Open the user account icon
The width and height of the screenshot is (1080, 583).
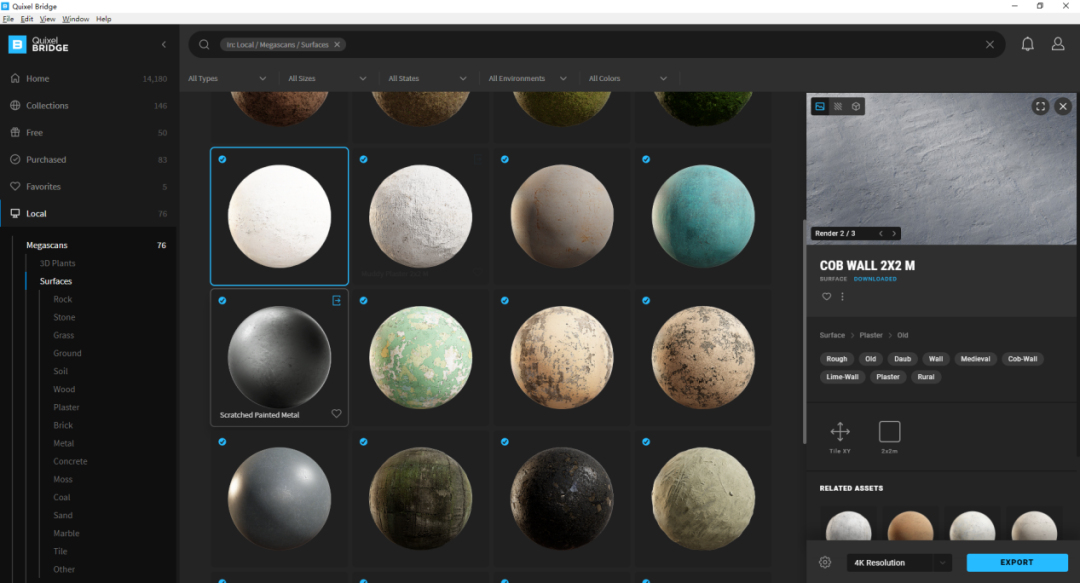click(1058, 44)
